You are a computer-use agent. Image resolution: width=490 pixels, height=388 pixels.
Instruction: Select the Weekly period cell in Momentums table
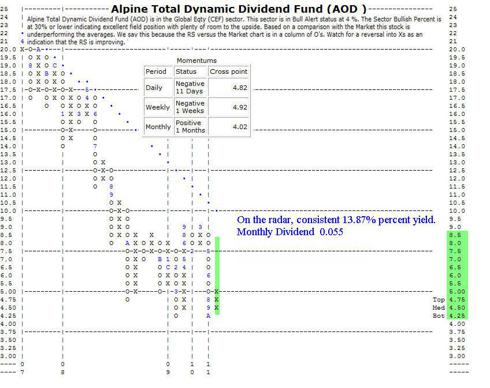click(159, 107)
